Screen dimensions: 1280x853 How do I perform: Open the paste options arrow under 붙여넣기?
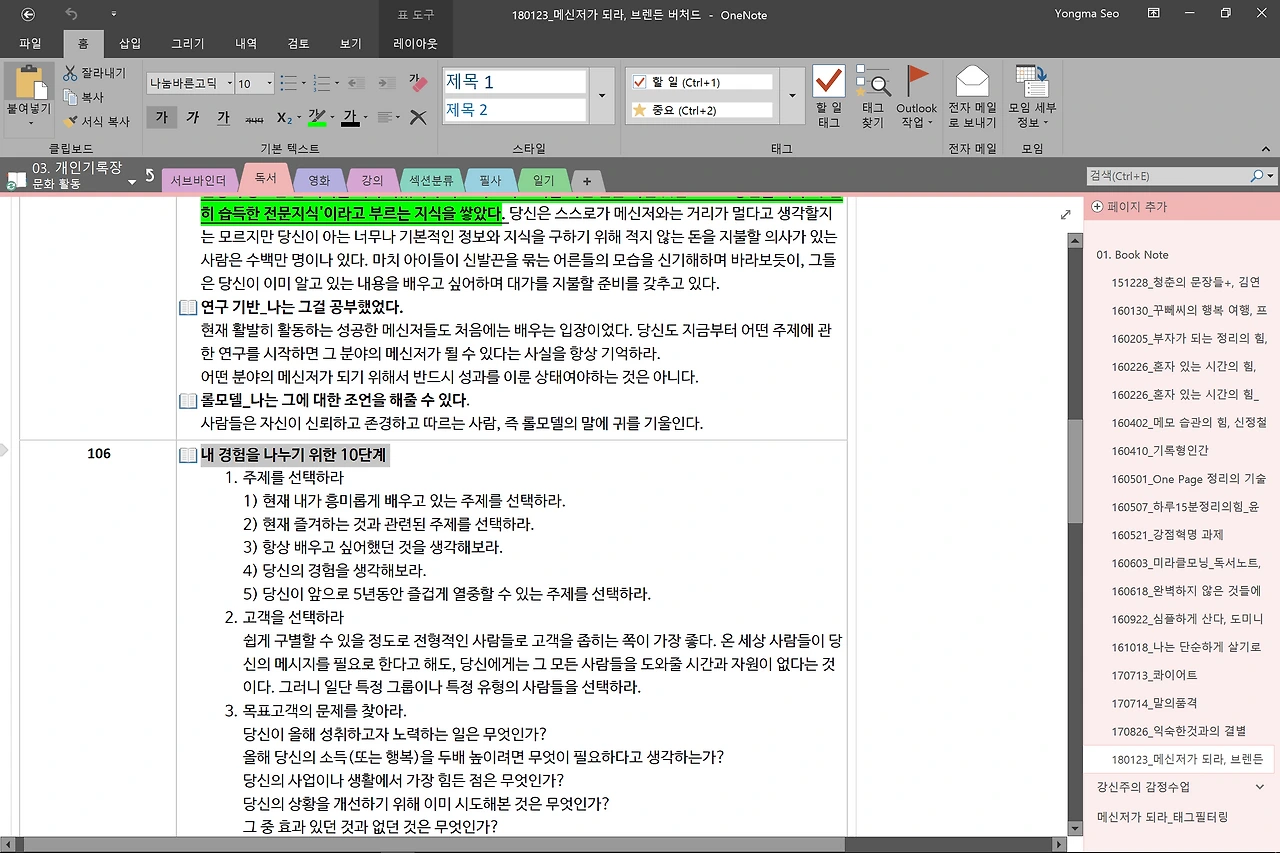click(x=29, y=123)
